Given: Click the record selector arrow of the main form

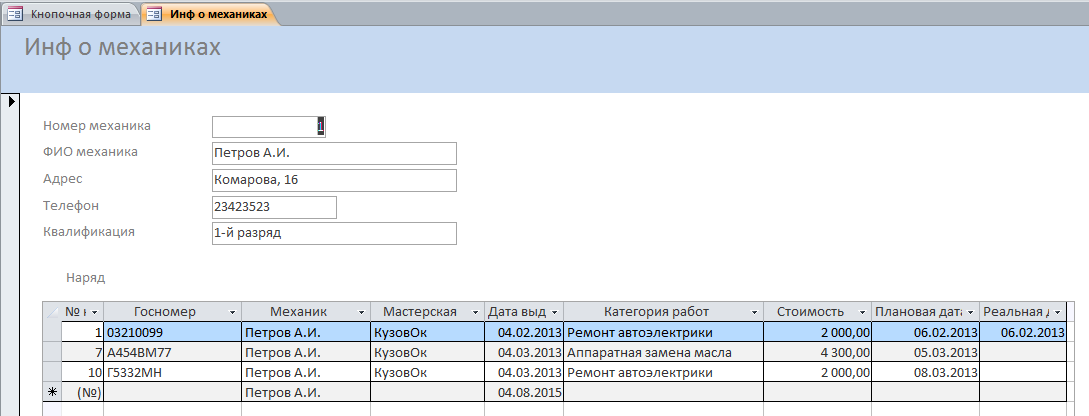Looking at the screenshot, I should click(12, 101).
